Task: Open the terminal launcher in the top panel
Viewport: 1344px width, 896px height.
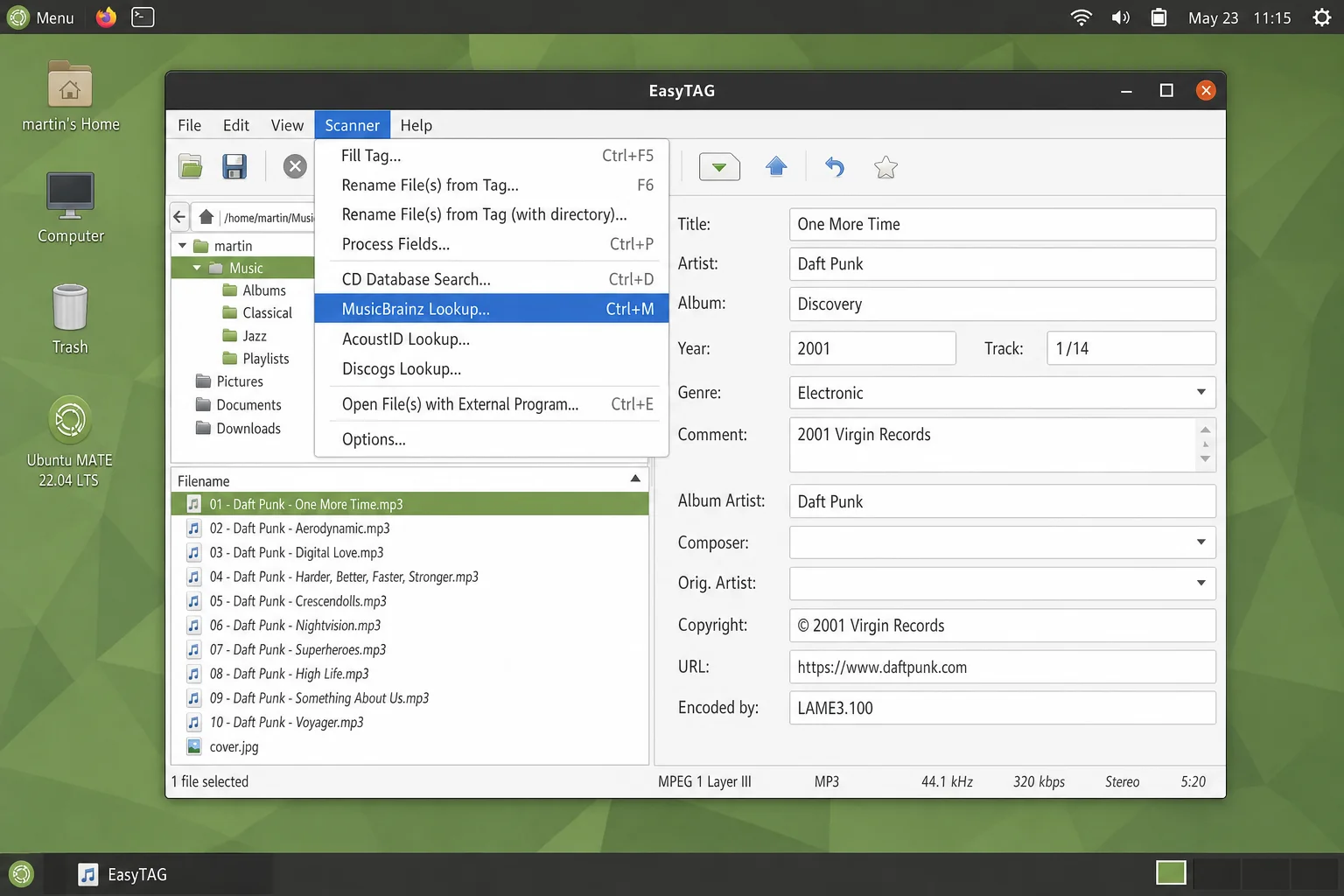Action: point(143,17)
